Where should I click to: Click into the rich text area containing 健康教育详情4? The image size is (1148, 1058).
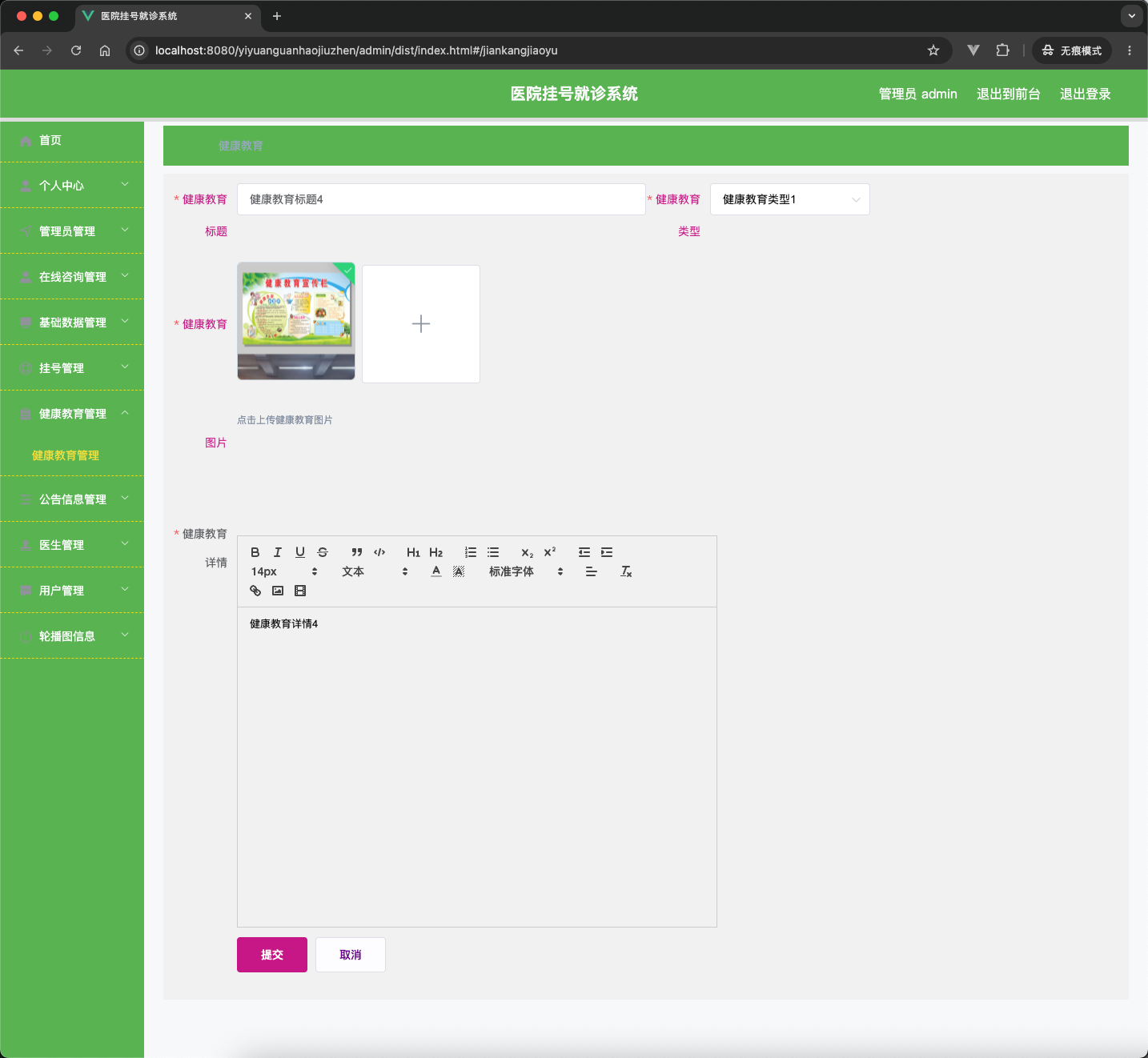point(477,767)
